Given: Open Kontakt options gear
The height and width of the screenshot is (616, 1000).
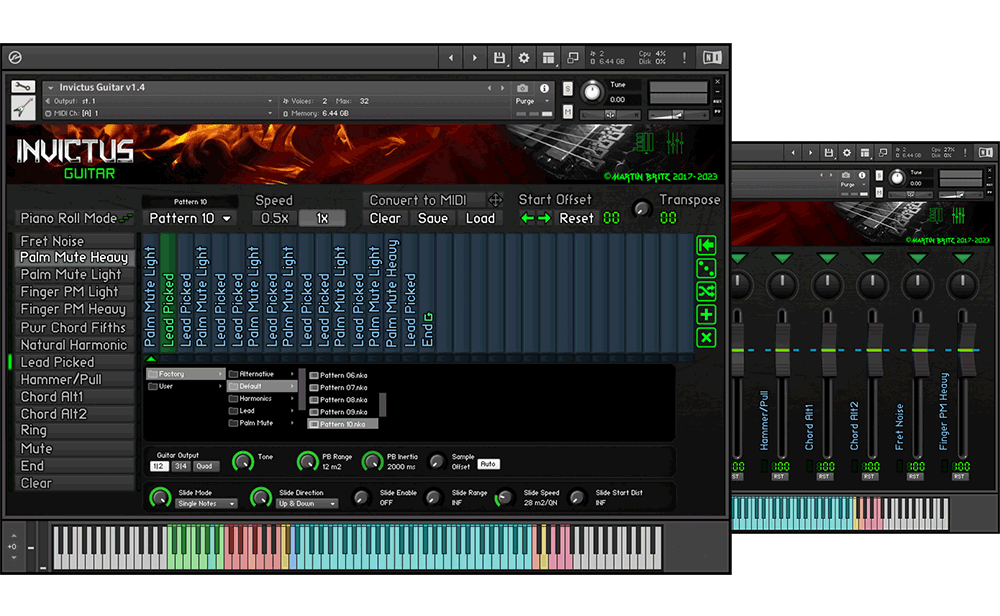Looking at the screenshot, I should pyautogui.click(x=524, y=58).
